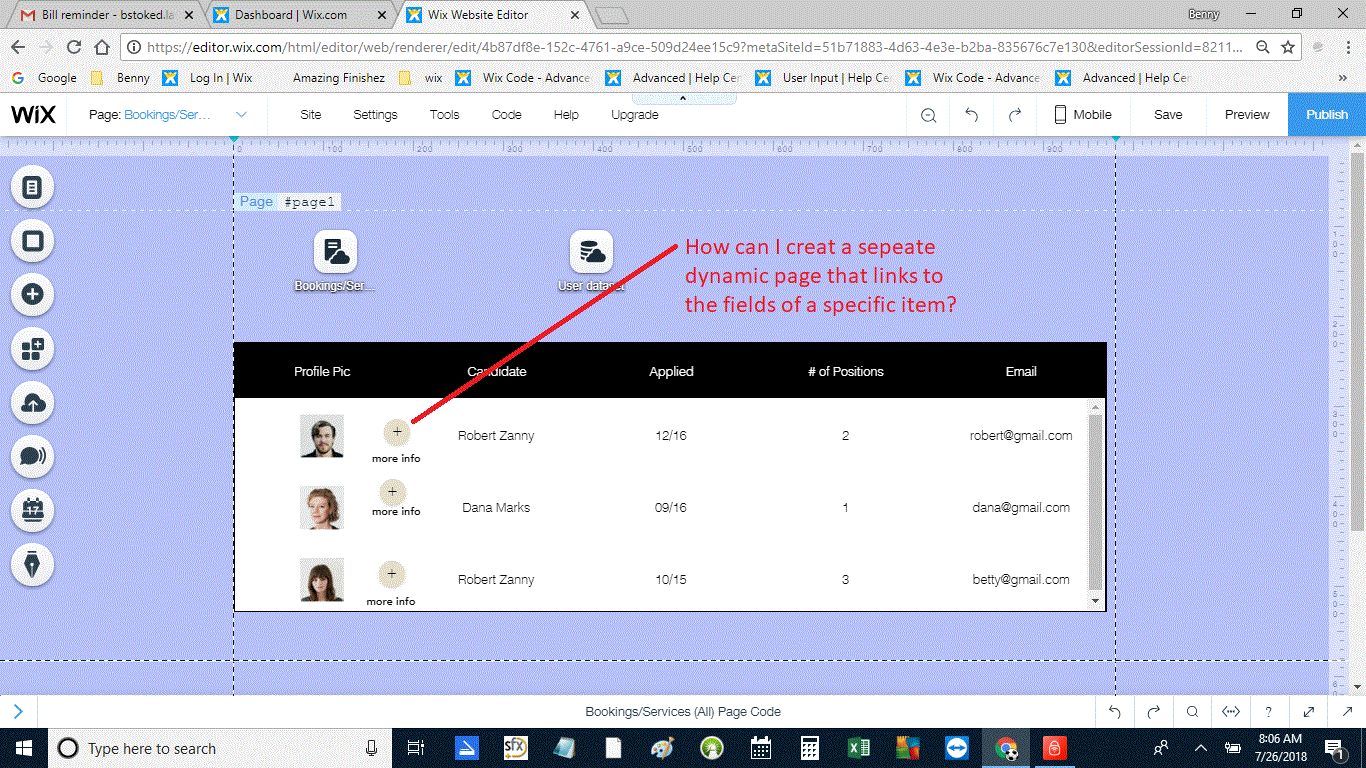Open the Menus & Pages panel
The width and height of the screenshot is (1366, 768).
pos(31,186)
